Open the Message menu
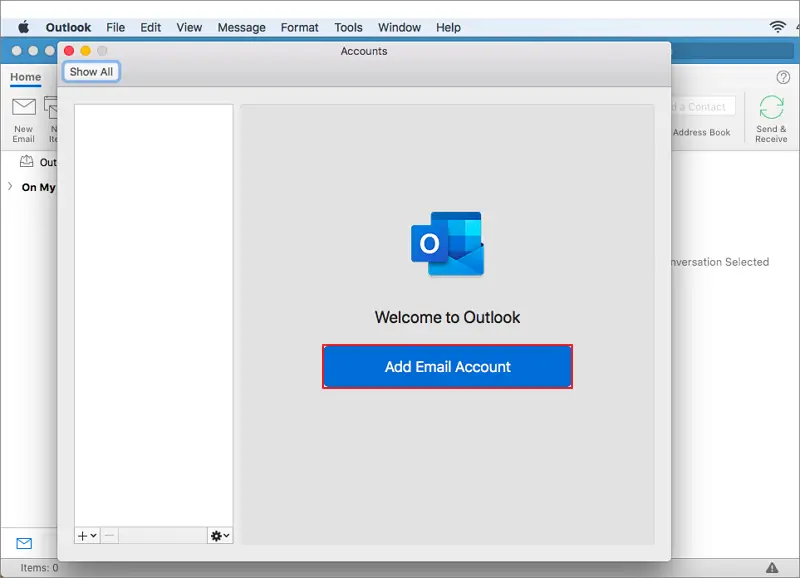 241,27
